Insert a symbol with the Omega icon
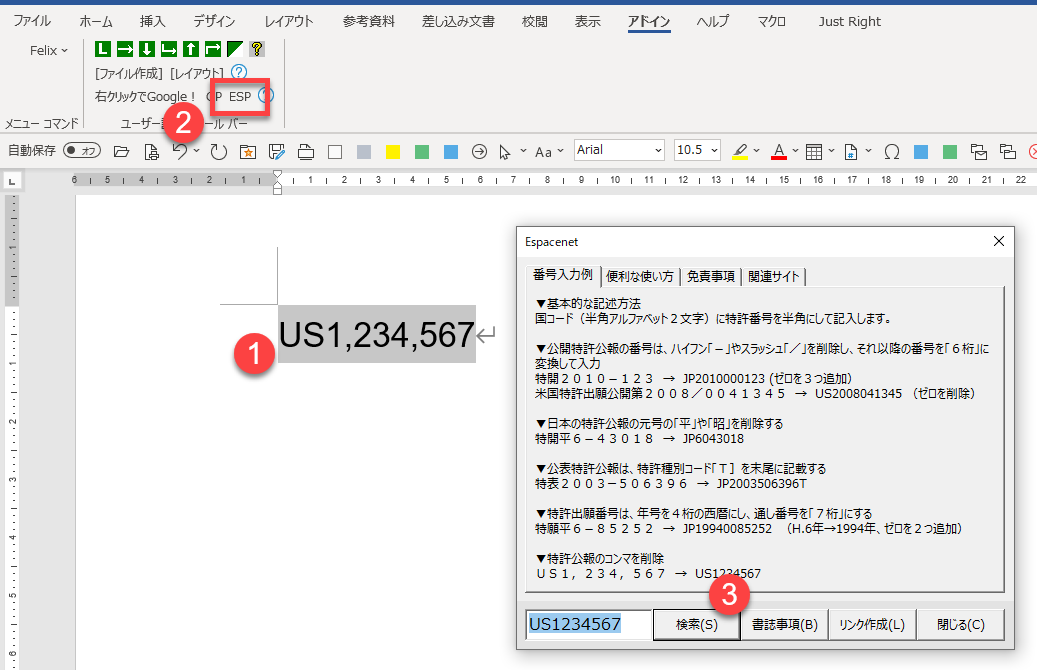This screenshot has width=1037, height=670. click(892, 152)
